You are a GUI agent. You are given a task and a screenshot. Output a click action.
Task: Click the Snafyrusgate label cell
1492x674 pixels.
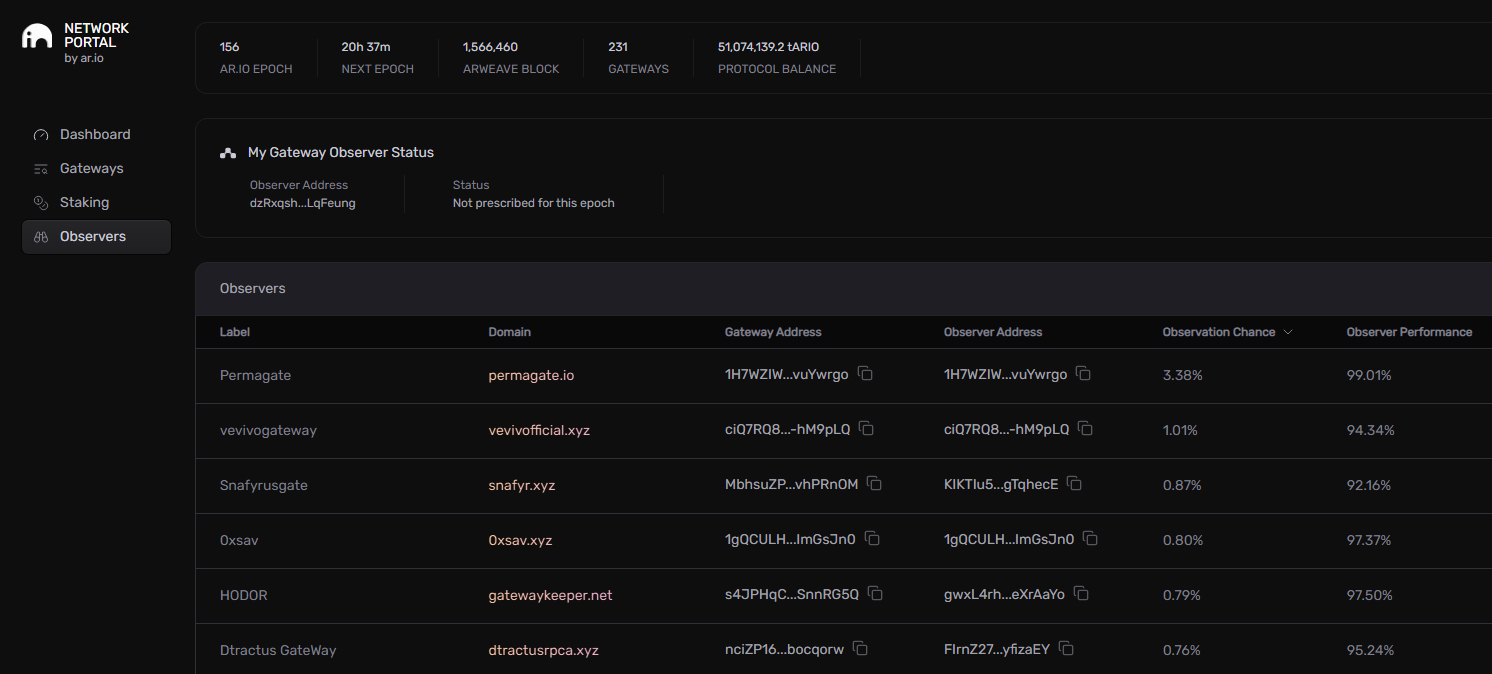(x=264, y=485)
